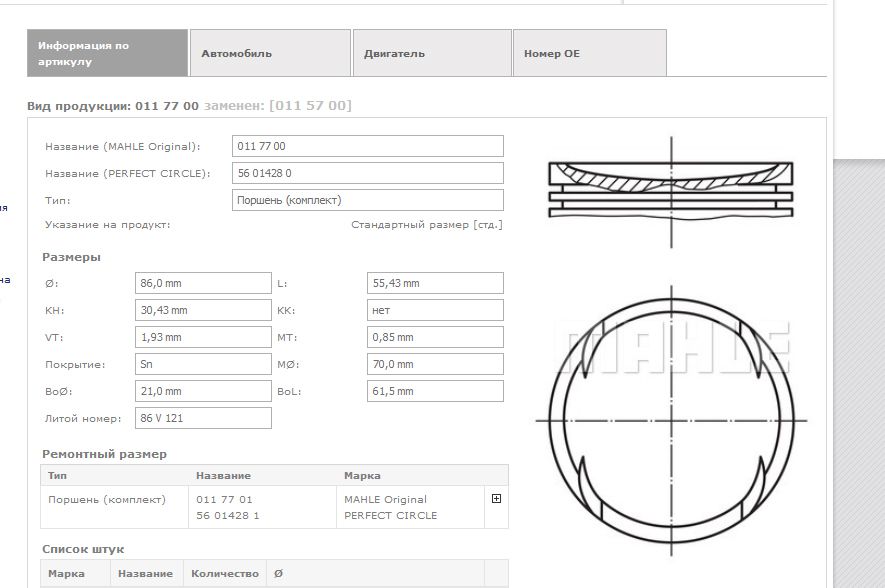Click Поршень (комплект) in the repair size table
The width and height of the screenshot is (885, 588).
pyautogui.click(x=107, y=499)
